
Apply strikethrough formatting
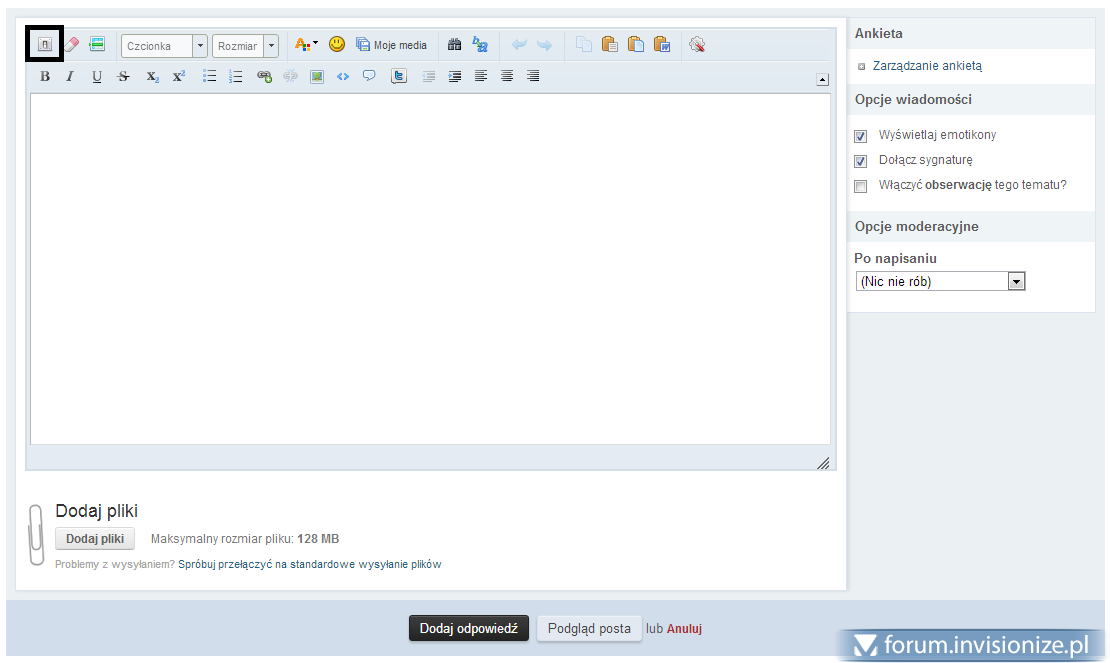[x=124, y=76]
